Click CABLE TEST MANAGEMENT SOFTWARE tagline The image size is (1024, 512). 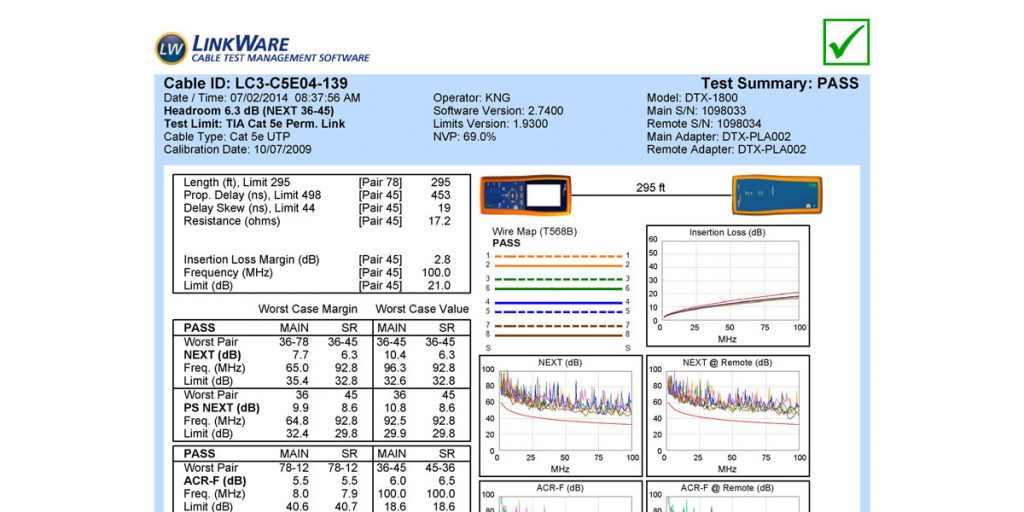pos(280,58)
